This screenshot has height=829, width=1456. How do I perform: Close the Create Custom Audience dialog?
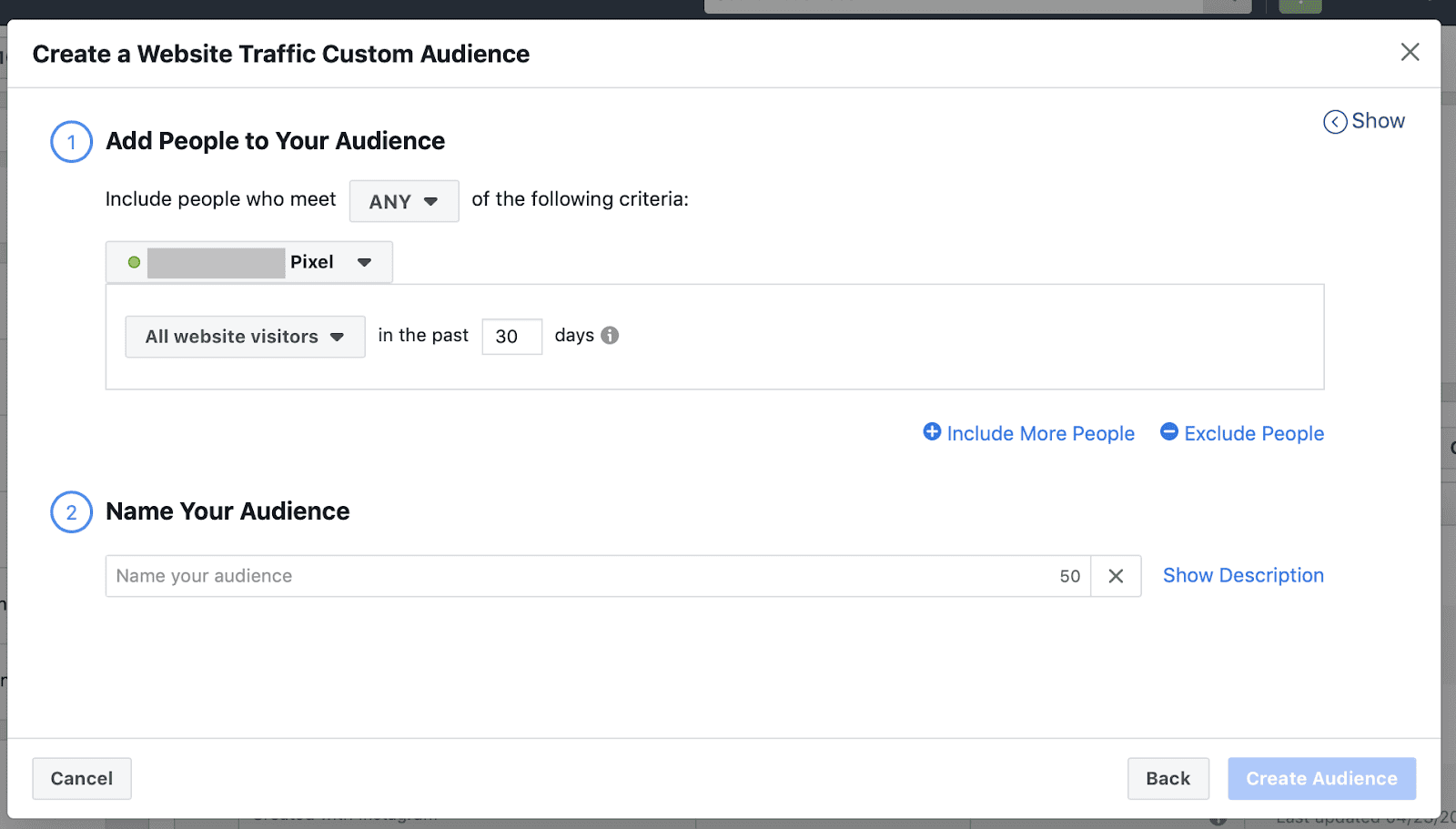click(x=1410, y=52)
